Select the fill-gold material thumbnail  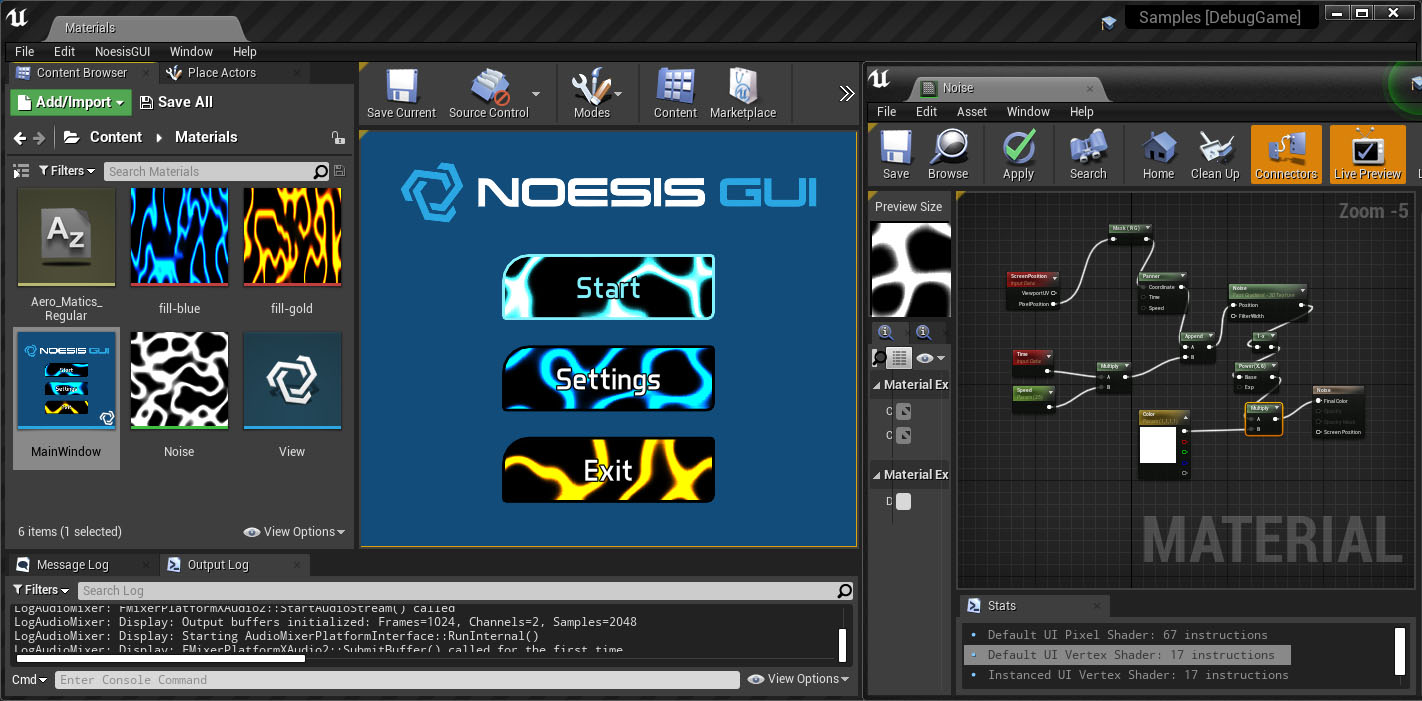[x=292, y=237]
